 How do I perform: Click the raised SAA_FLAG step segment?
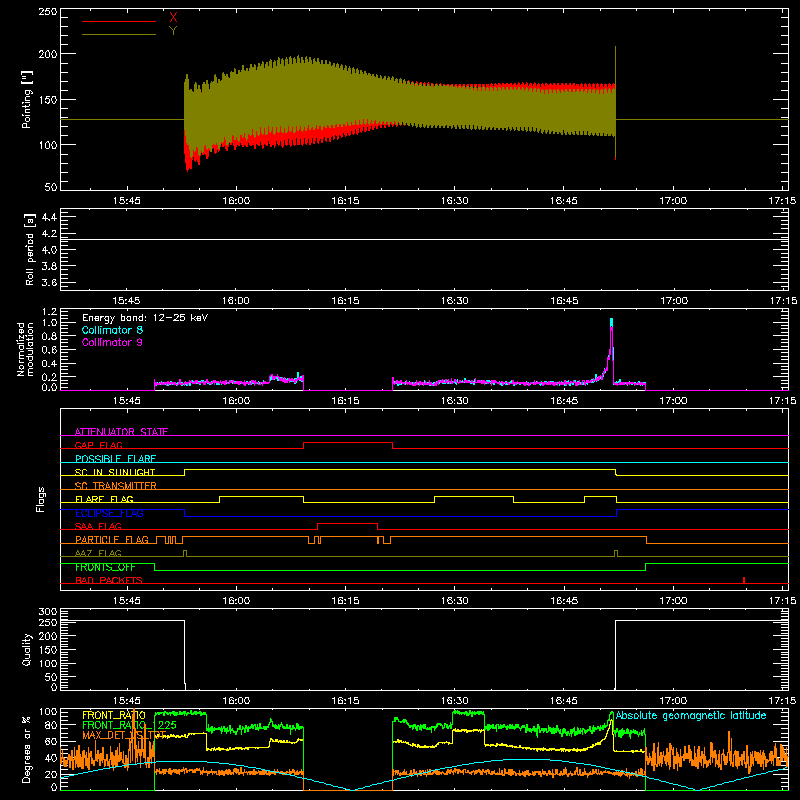(x=347, y=523)
